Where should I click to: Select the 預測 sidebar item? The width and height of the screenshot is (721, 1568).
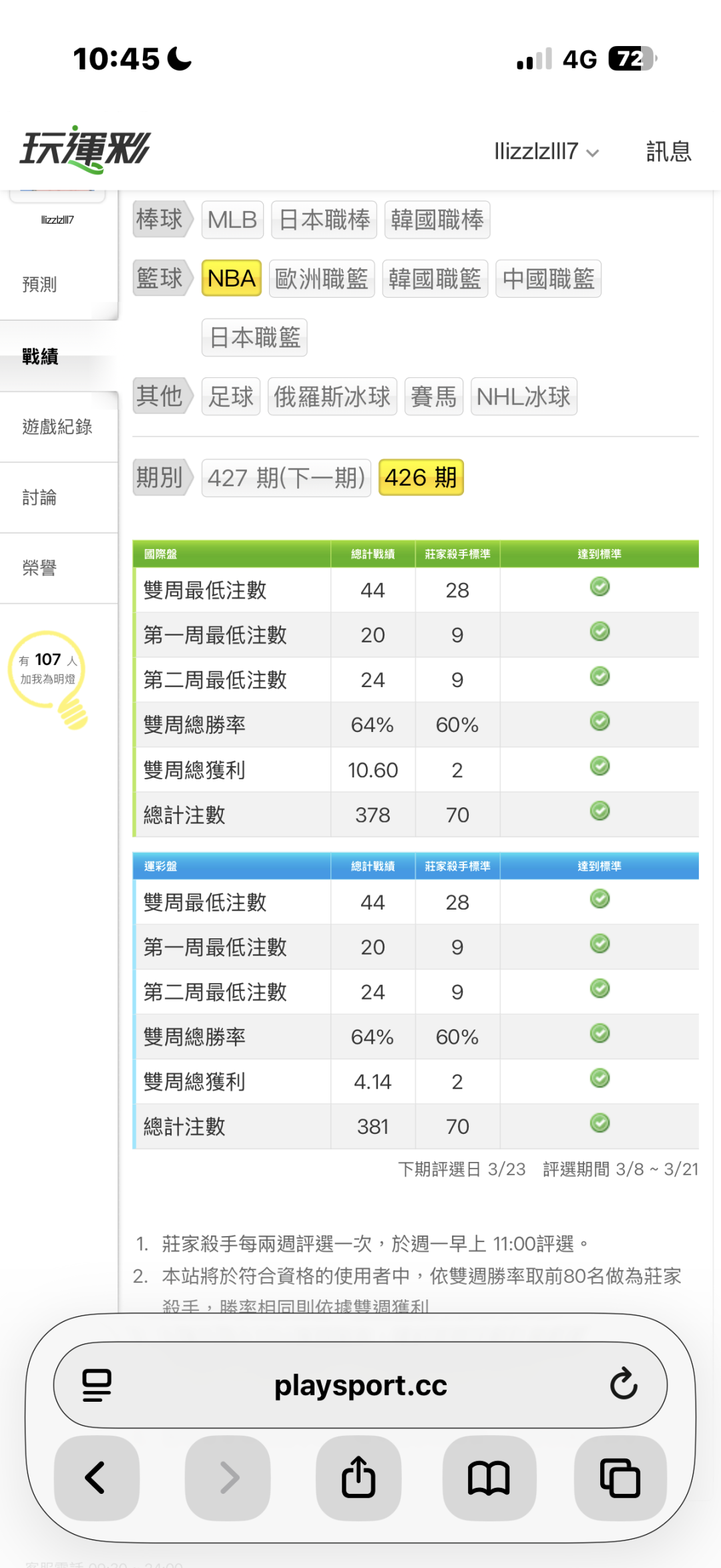39,284
